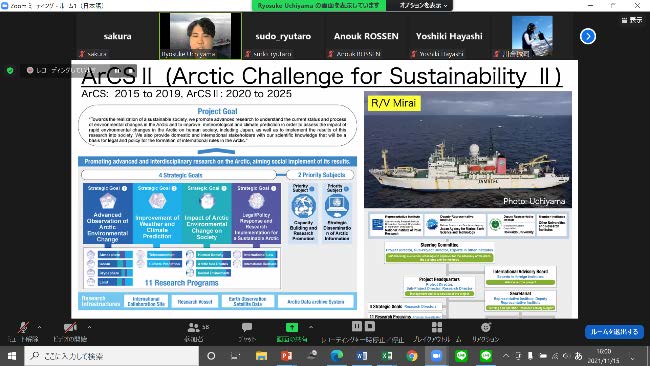
Task: Pause the recording
Action: tap(357, 327)
